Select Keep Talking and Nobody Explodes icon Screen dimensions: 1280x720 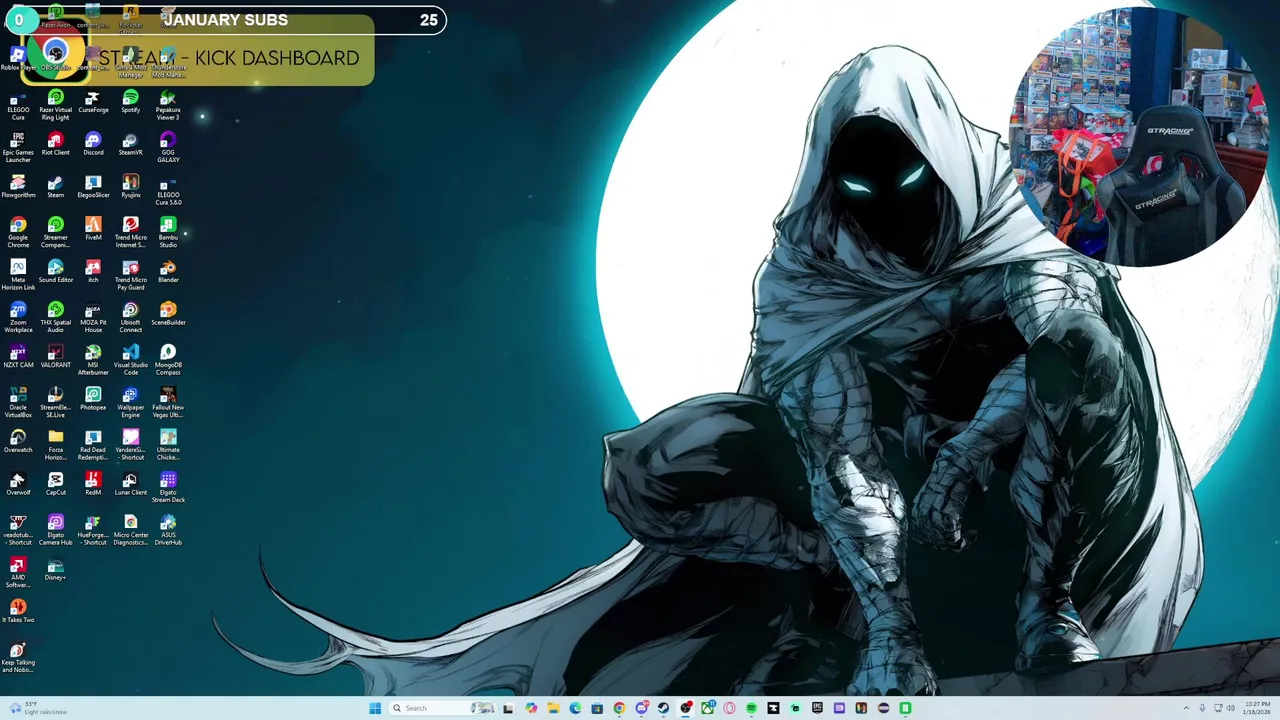[18, 657]
